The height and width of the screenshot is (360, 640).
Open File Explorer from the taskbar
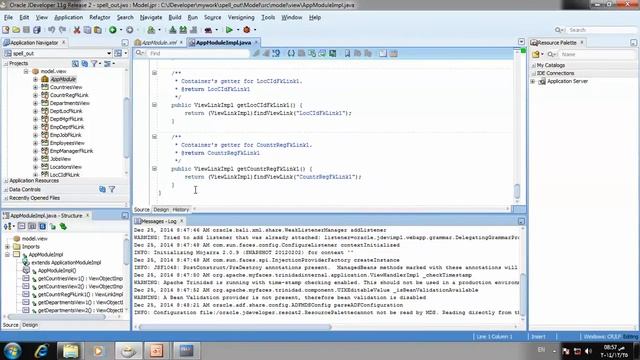pos(70,351)
